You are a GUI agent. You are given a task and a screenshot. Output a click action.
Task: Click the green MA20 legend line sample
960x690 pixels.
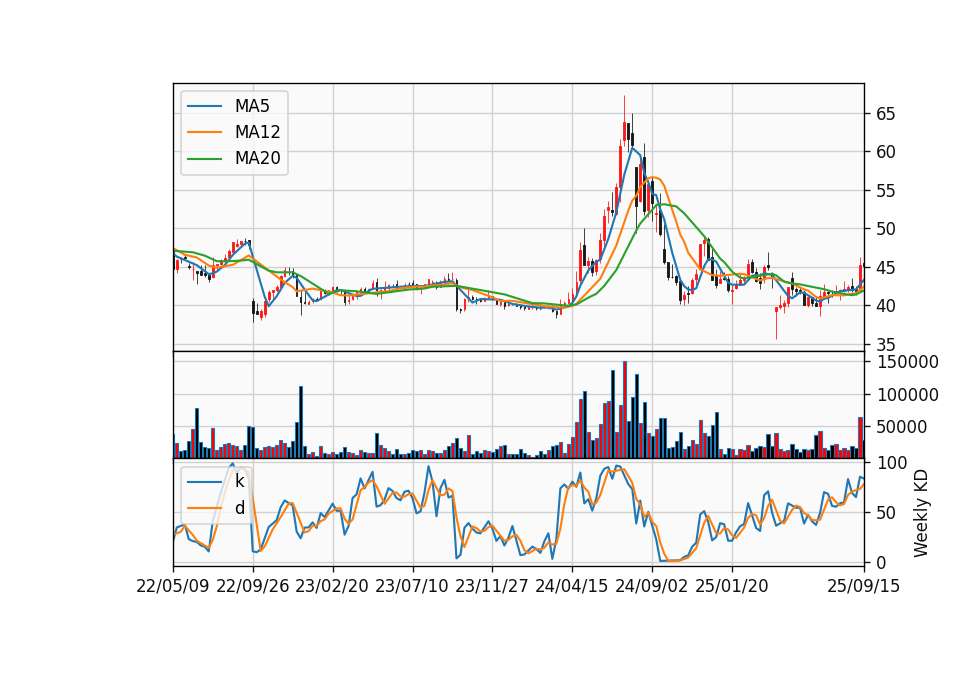[204, 158]
